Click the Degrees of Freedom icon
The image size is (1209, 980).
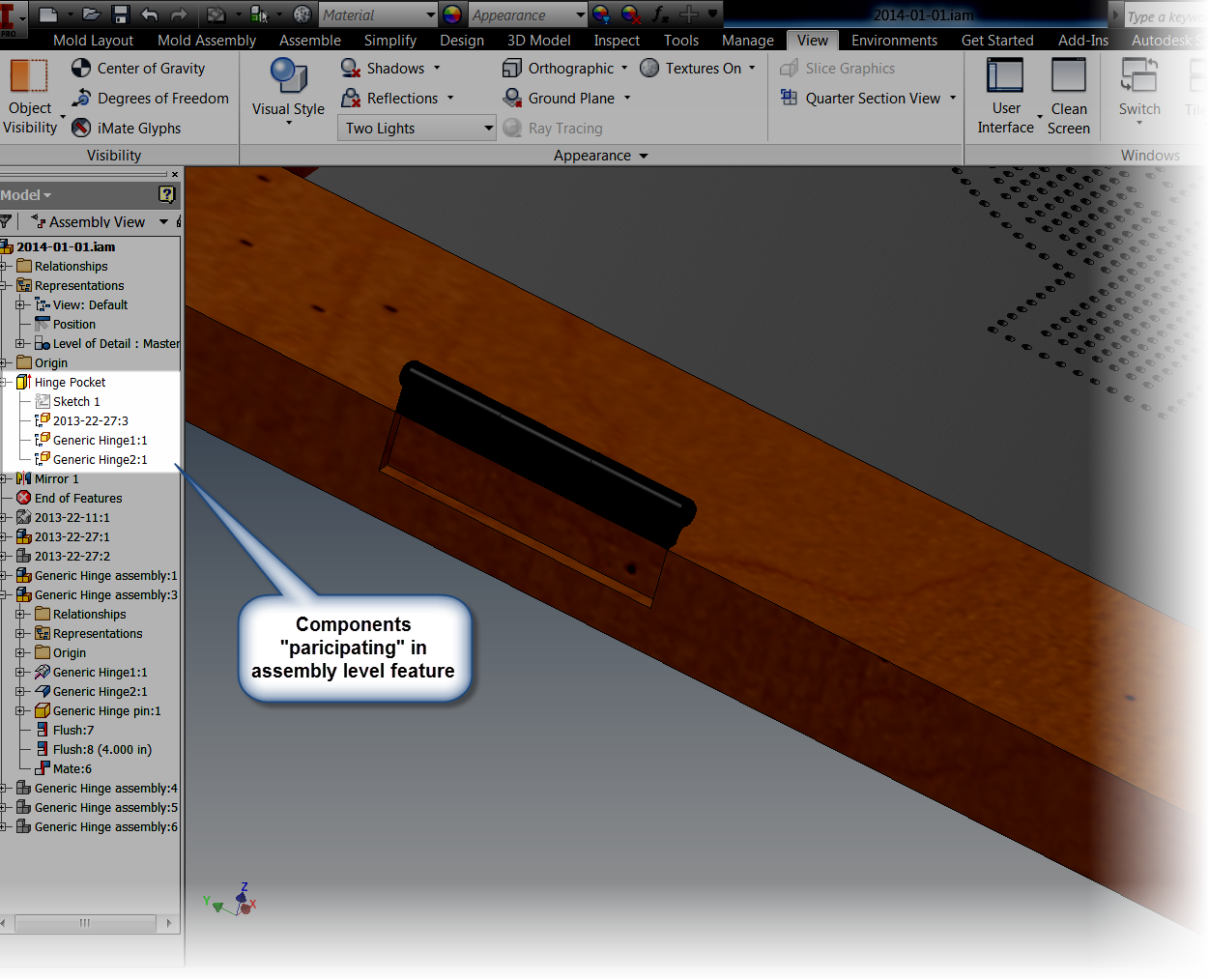pyautogui.click(x=80, y=98)
